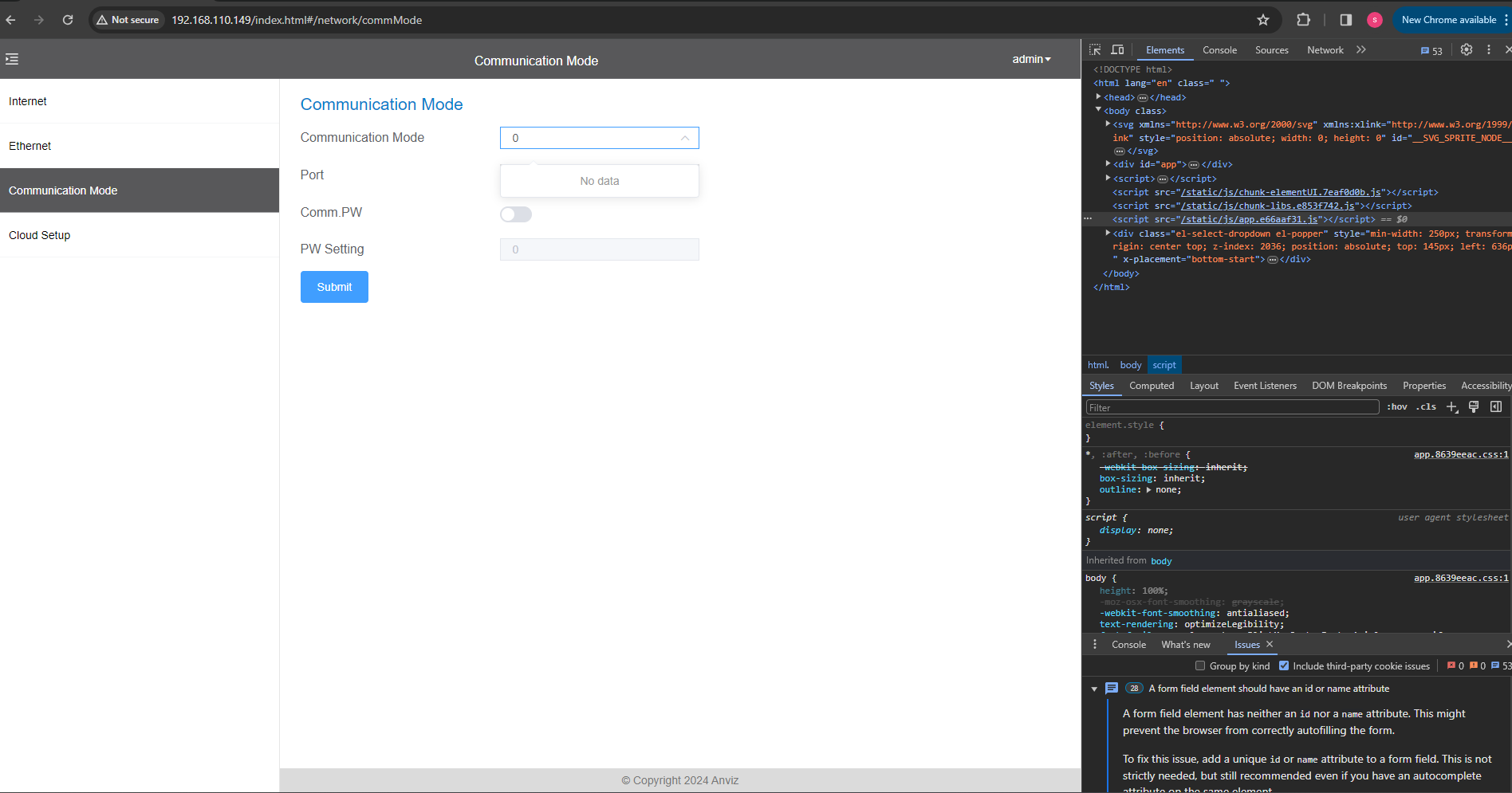Expand the outline property triangle
The height and width of the screenshot is (793, 1512).
point(1149,489)
